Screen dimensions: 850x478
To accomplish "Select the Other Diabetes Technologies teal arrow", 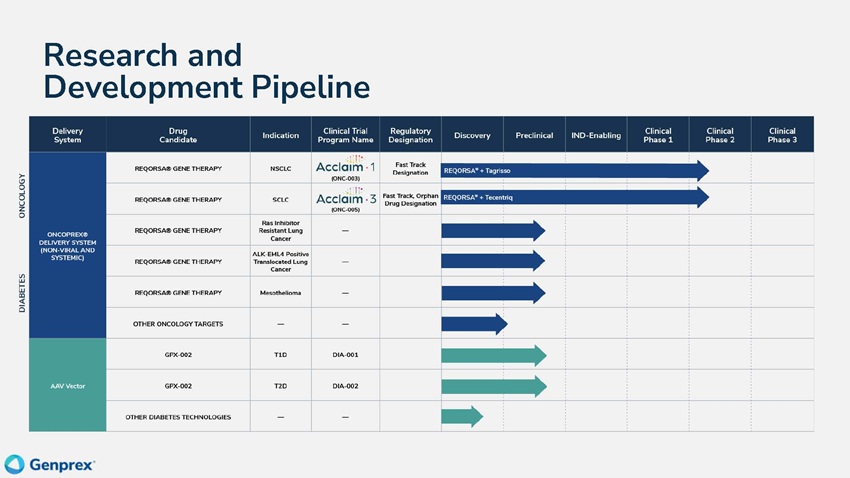I will point(462,417).
